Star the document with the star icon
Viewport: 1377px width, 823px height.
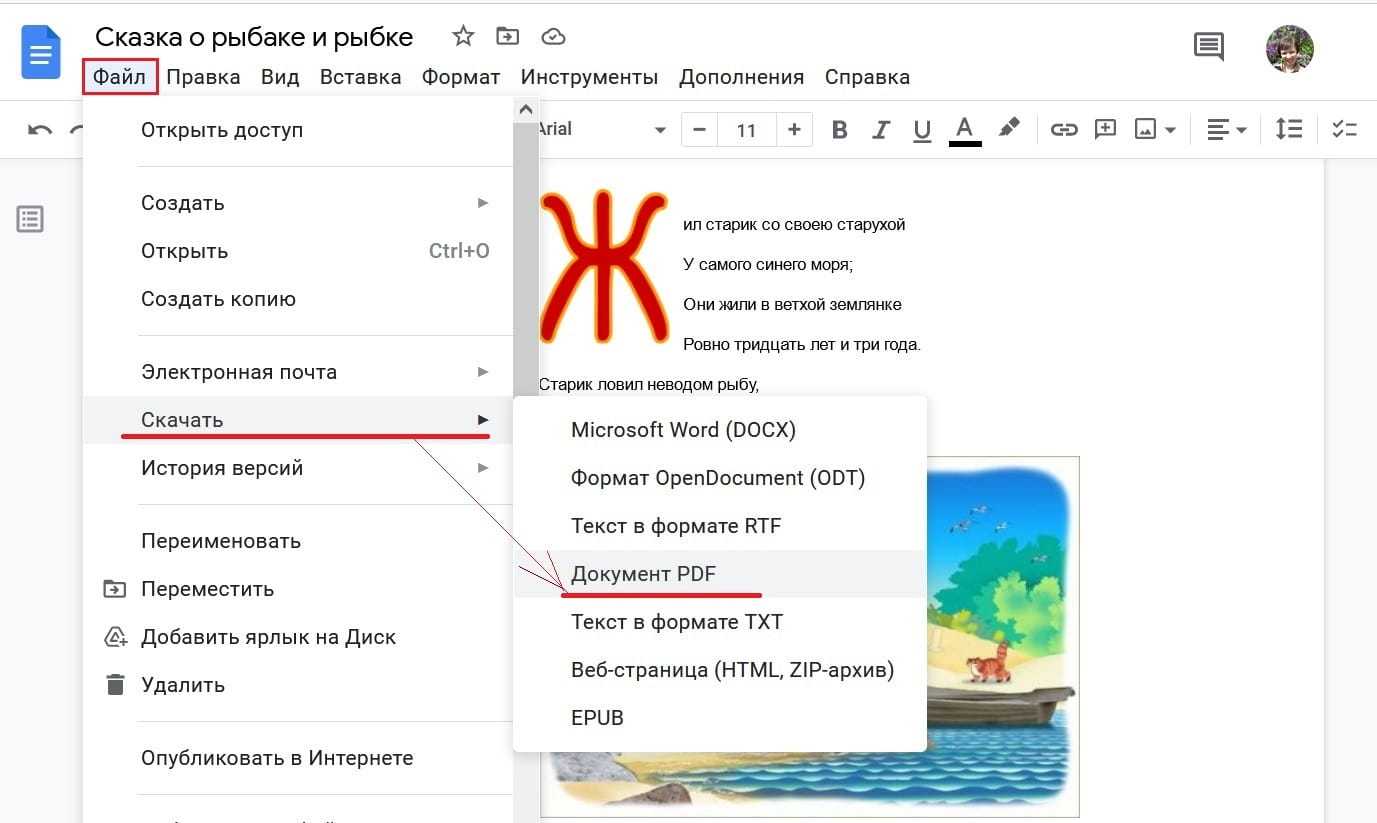pos(463,37)
